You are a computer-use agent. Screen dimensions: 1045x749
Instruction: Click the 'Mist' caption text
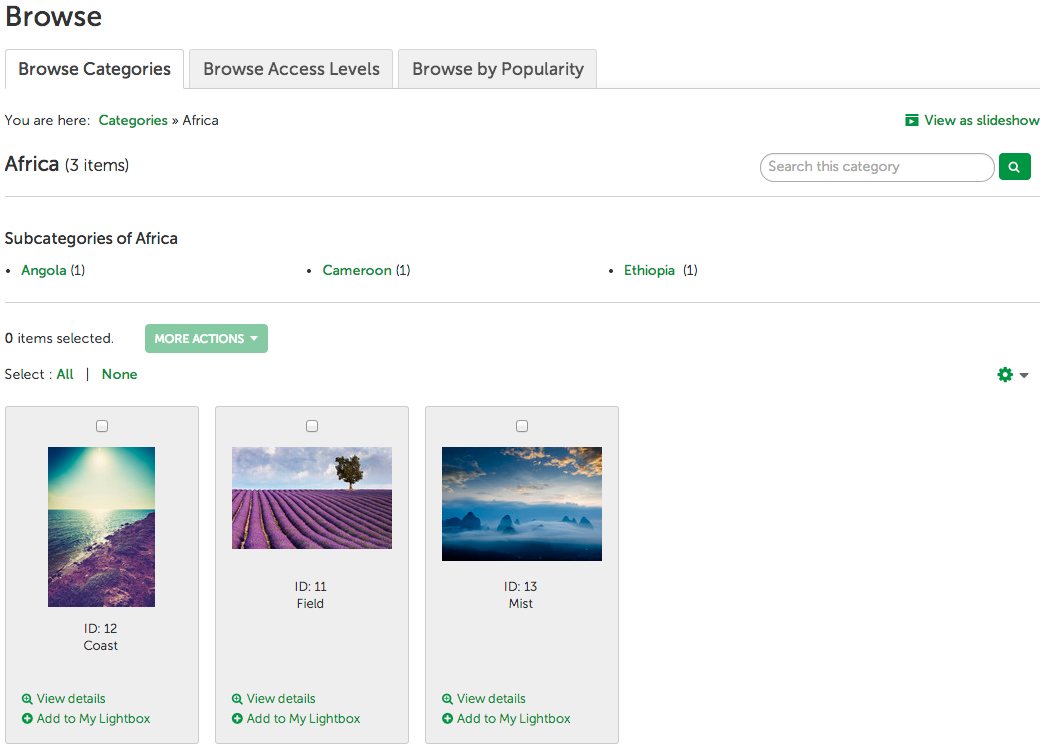[x=521, y=604]
